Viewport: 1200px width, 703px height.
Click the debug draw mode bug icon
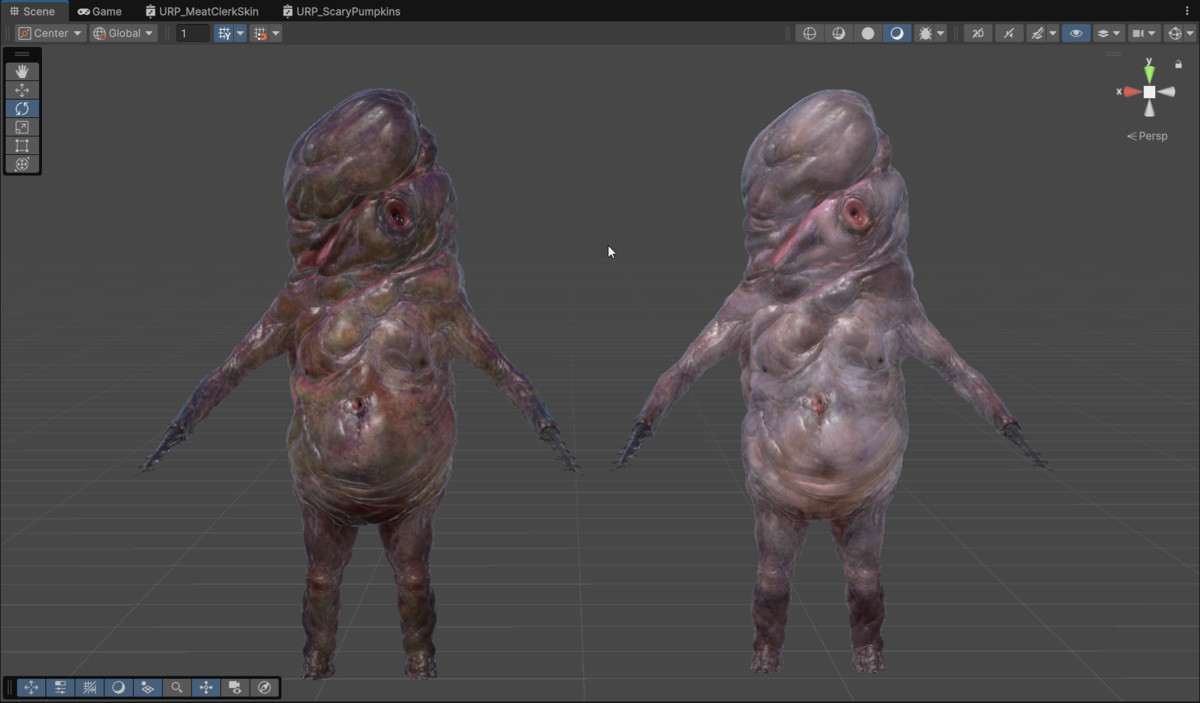[925, 33]
